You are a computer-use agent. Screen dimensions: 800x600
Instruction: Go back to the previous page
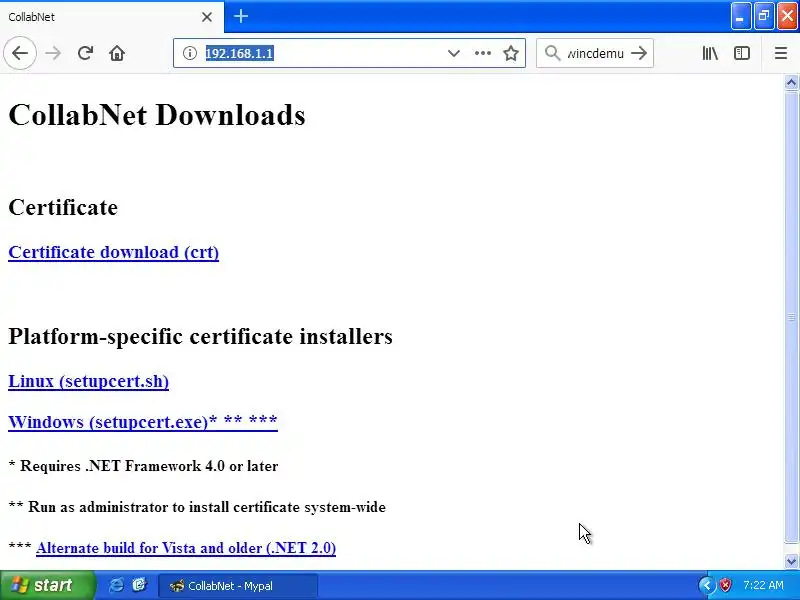click(x=20, y=53)
